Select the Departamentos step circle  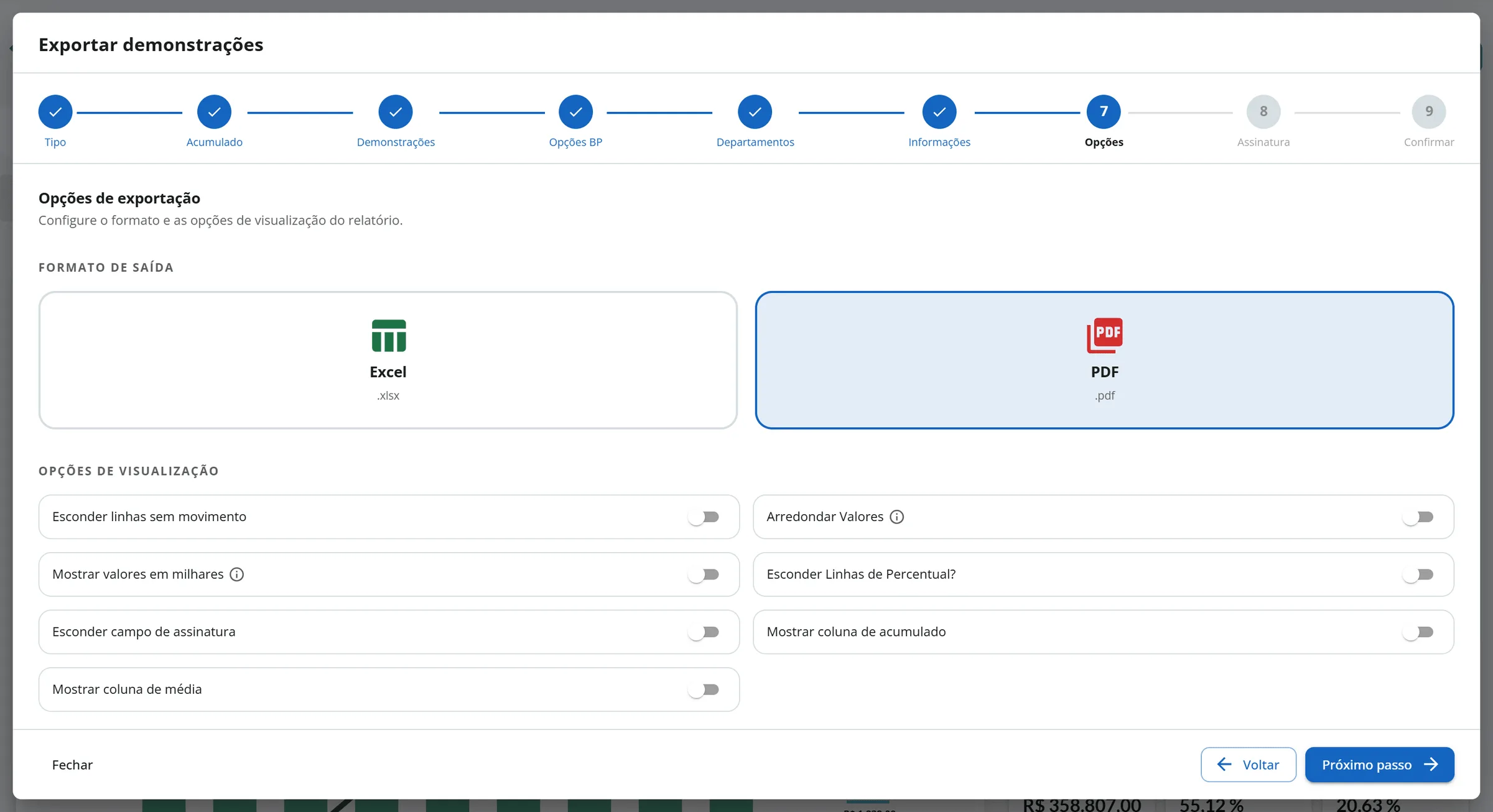(x=755, y=112)
